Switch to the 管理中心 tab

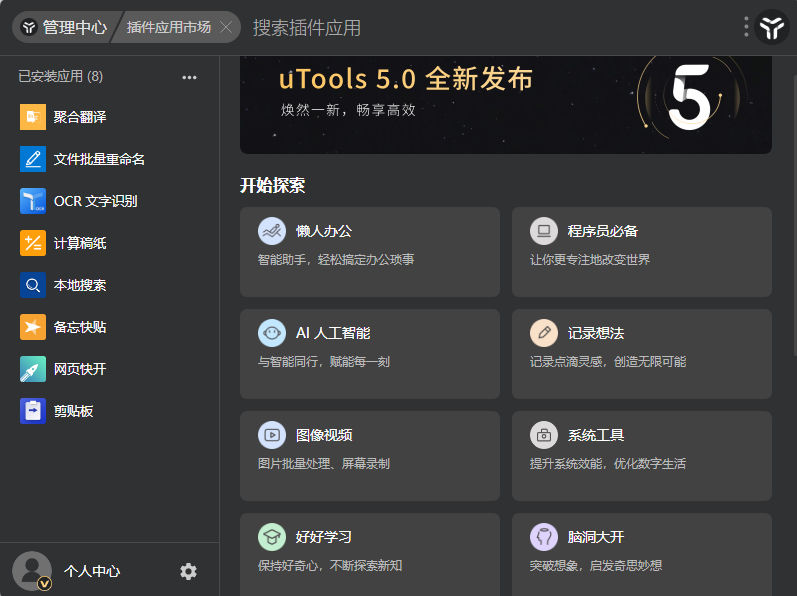pos(65,27)
